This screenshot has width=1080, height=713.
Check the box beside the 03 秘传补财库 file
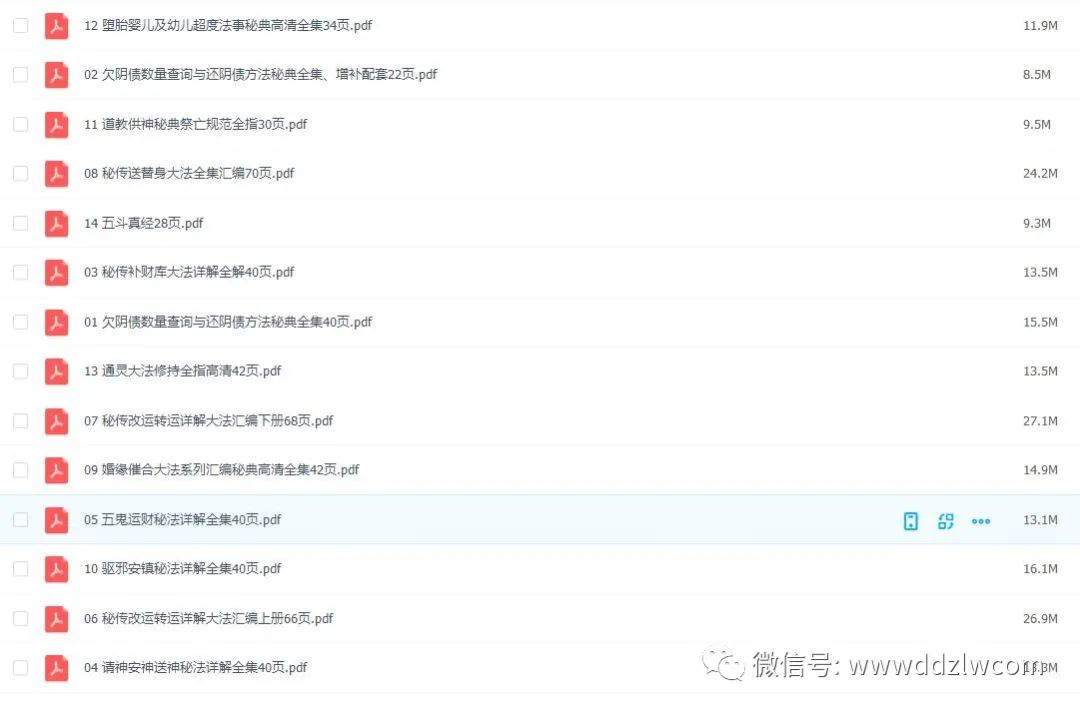coord(21,272)
